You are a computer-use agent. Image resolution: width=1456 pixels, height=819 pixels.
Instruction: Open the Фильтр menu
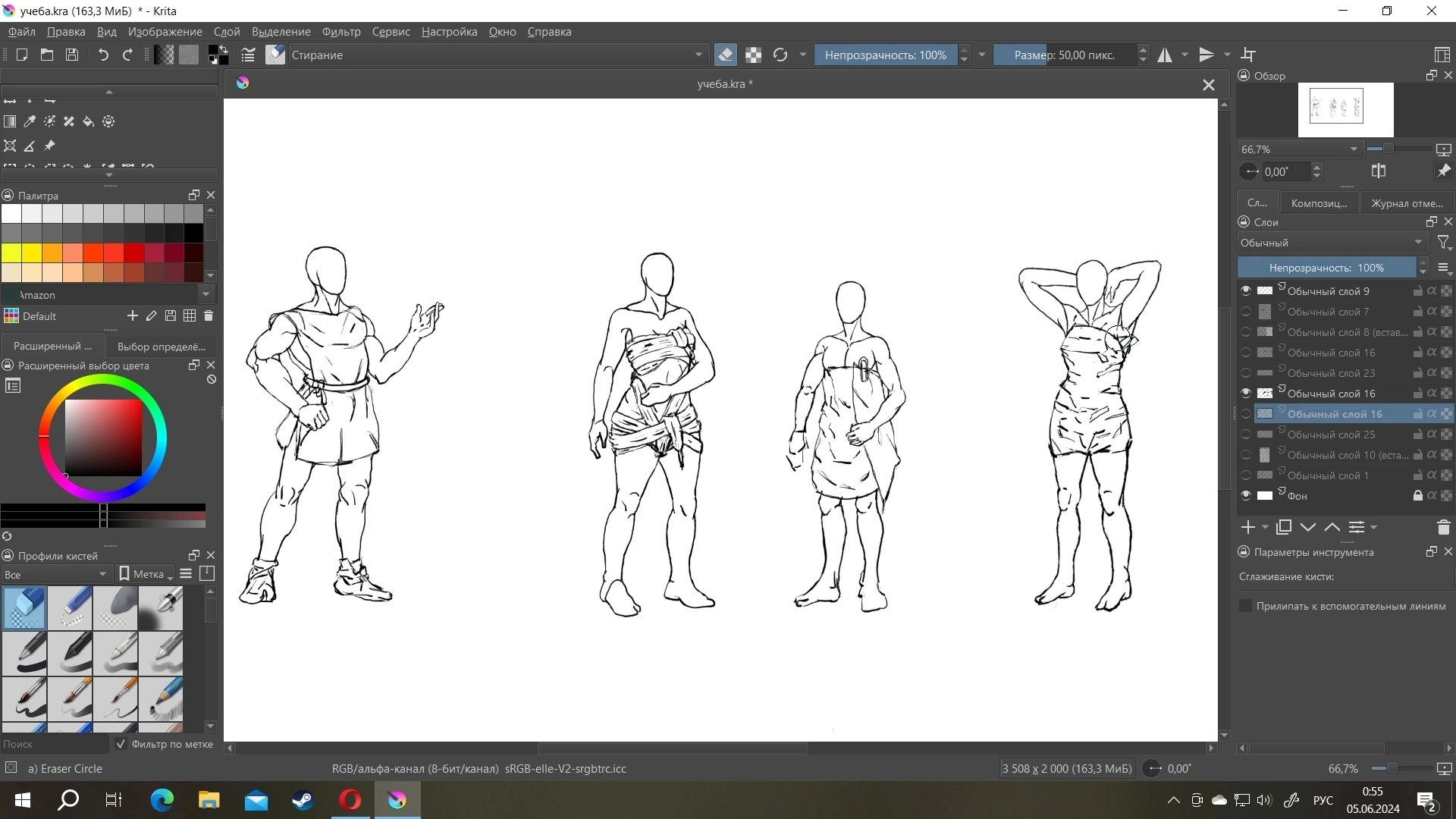coord(341,32)
